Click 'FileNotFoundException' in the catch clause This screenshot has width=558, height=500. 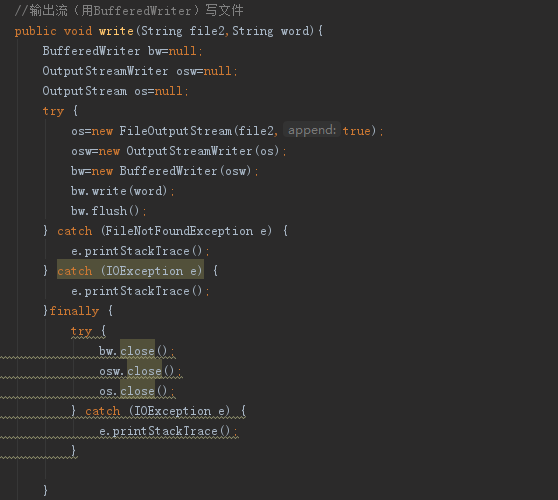click(x=179, y=231)
